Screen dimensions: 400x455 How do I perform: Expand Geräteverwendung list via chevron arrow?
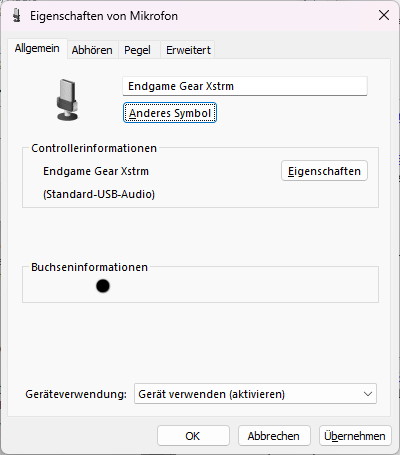[368, 394]
